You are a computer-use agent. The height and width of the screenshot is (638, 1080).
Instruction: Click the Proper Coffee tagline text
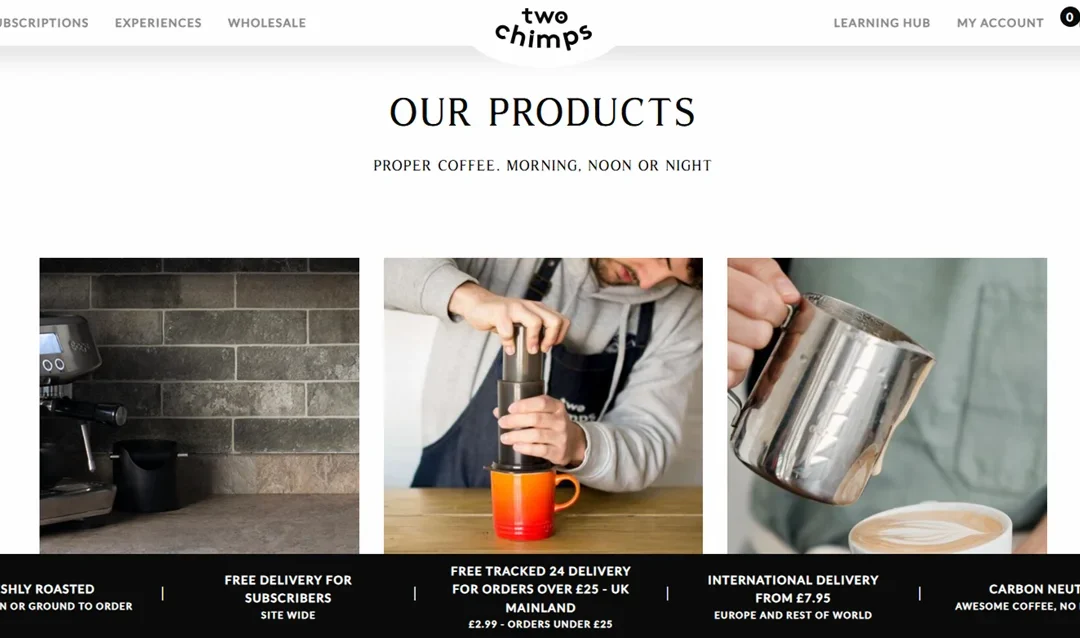pyautogui.click(x=543, y=165)
